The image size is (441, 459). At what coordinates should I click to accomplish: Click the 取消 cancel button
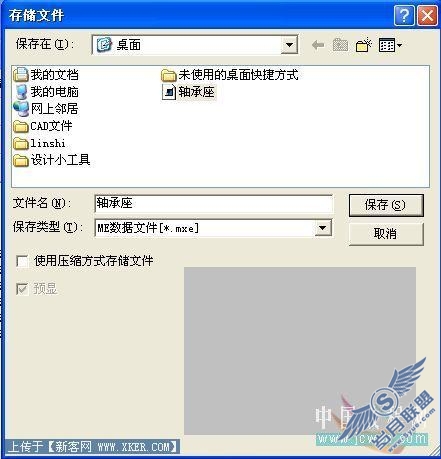pyautogui.click(x=386, y=234)
